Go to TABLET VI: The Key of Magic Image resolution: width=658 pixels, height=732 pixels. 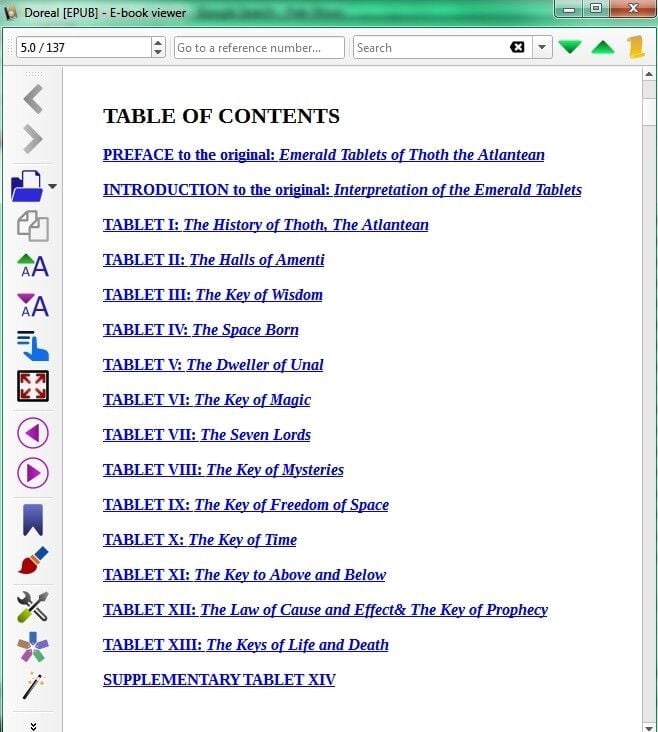tap(207, 400)
